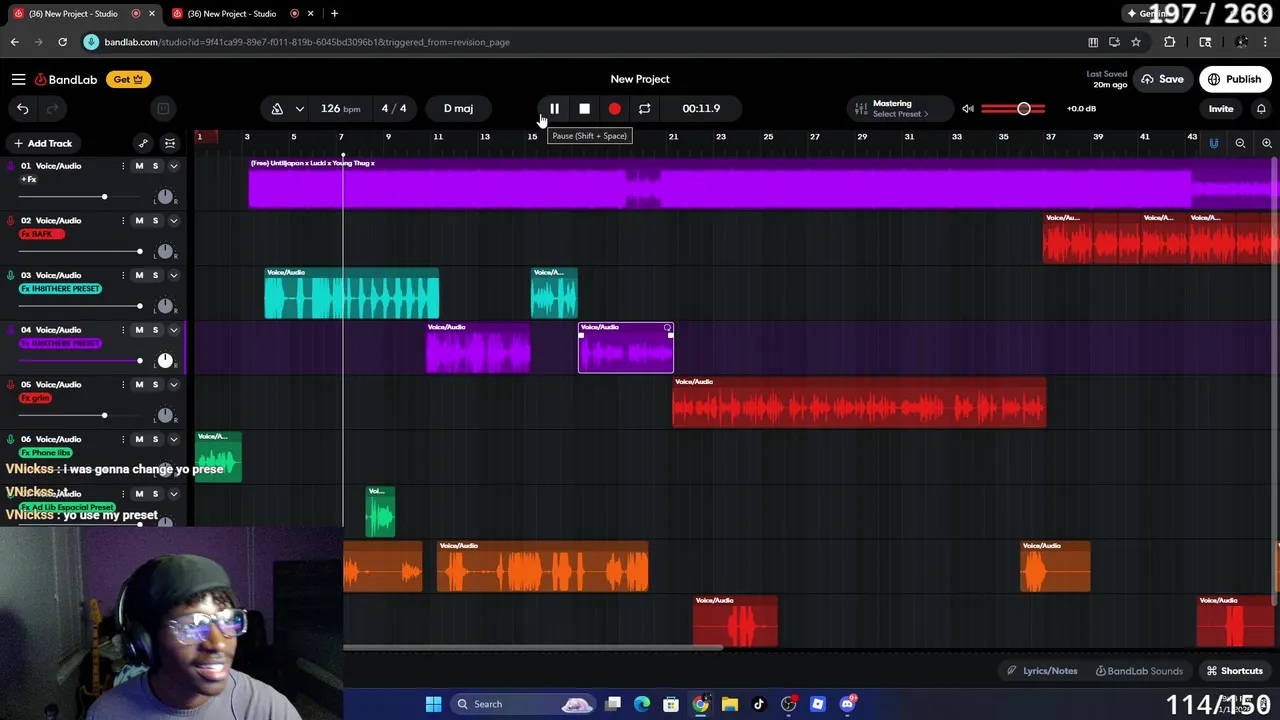Adjust the volume slider on track 05
Viewport: 1280px width, 720px height.
pos(104,415)
